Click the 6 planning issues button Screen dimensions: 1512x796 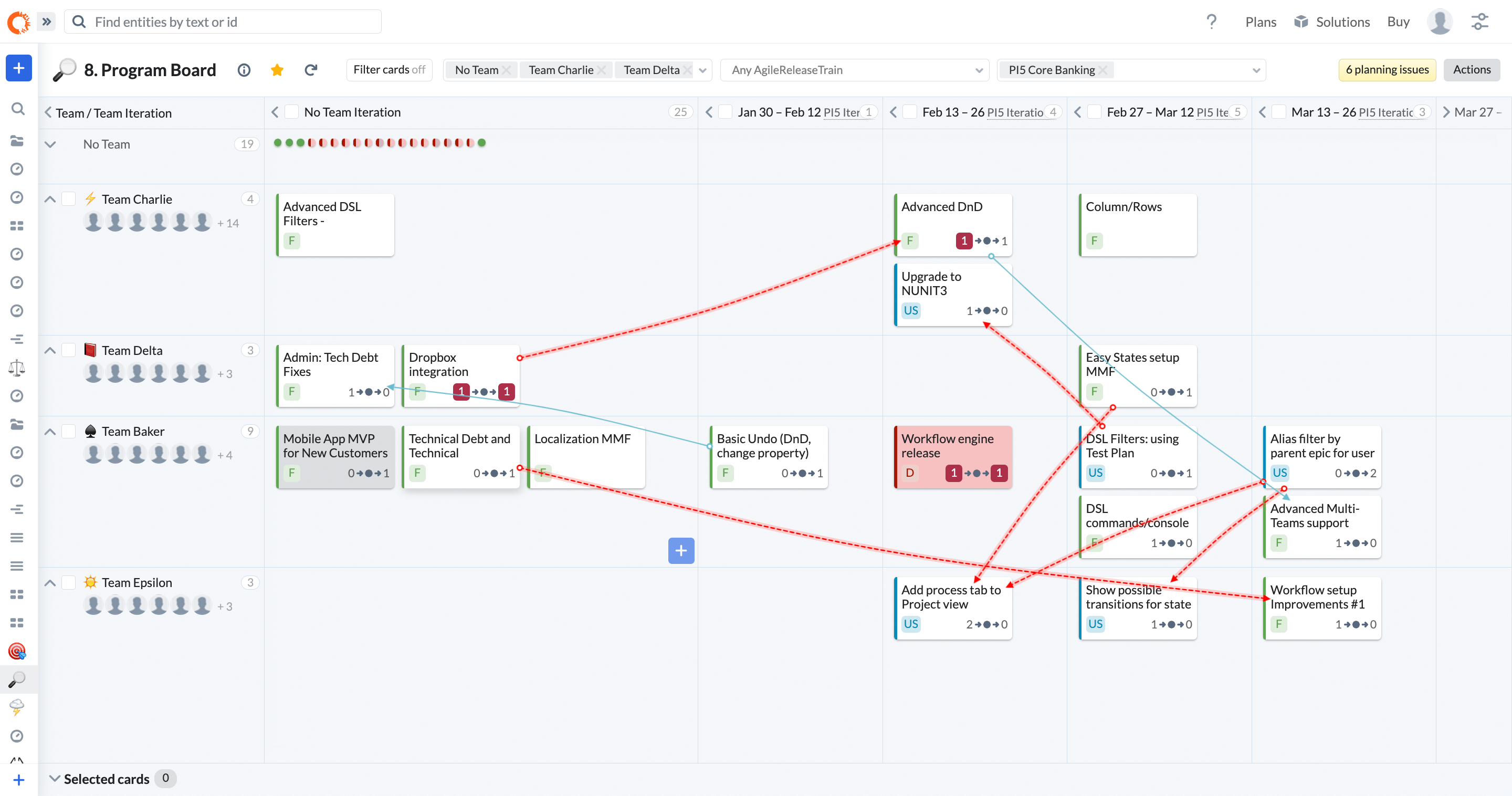click(x=1387, y=69)
